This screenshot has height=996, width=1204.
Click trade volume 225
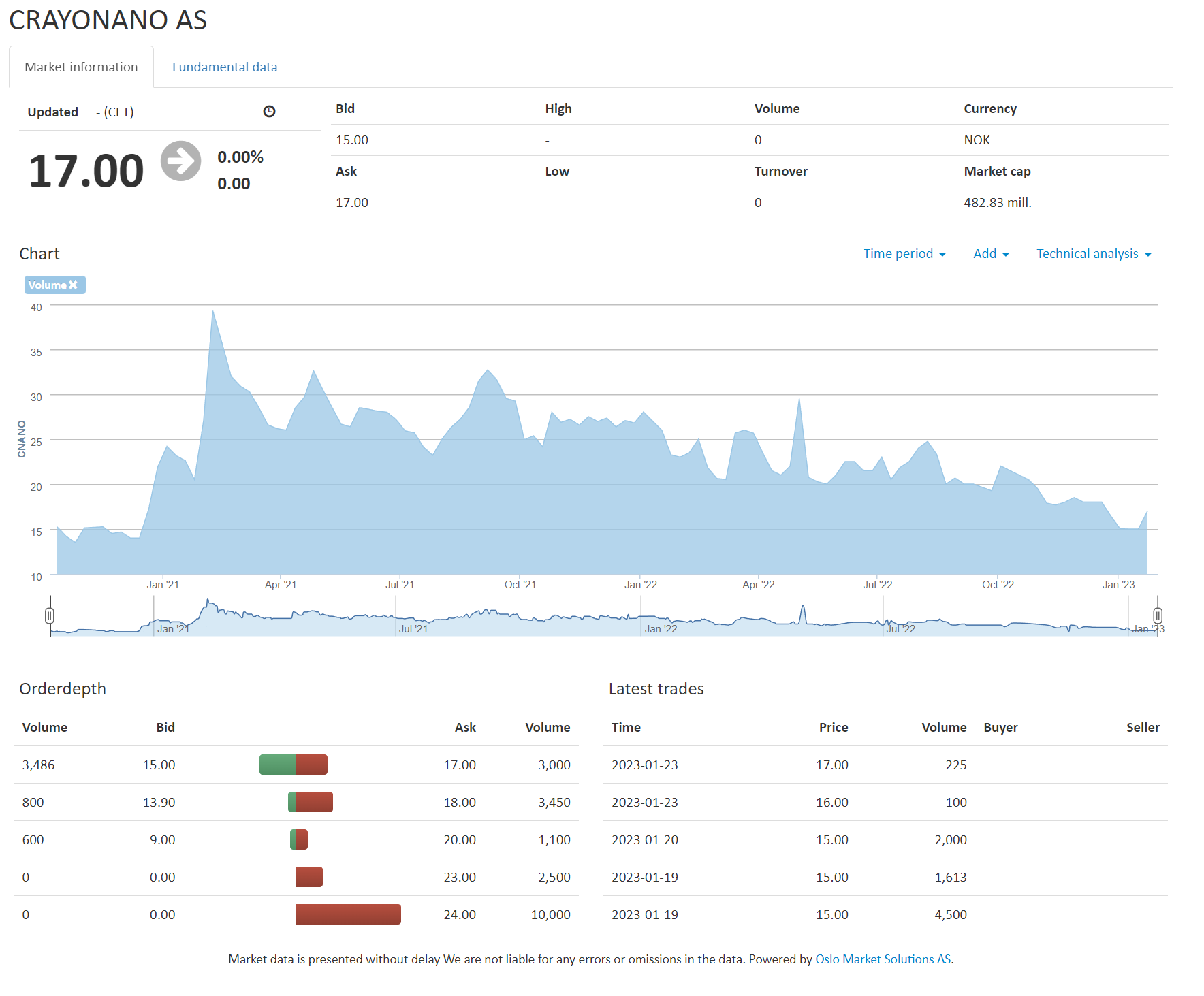tap(956, 765)
